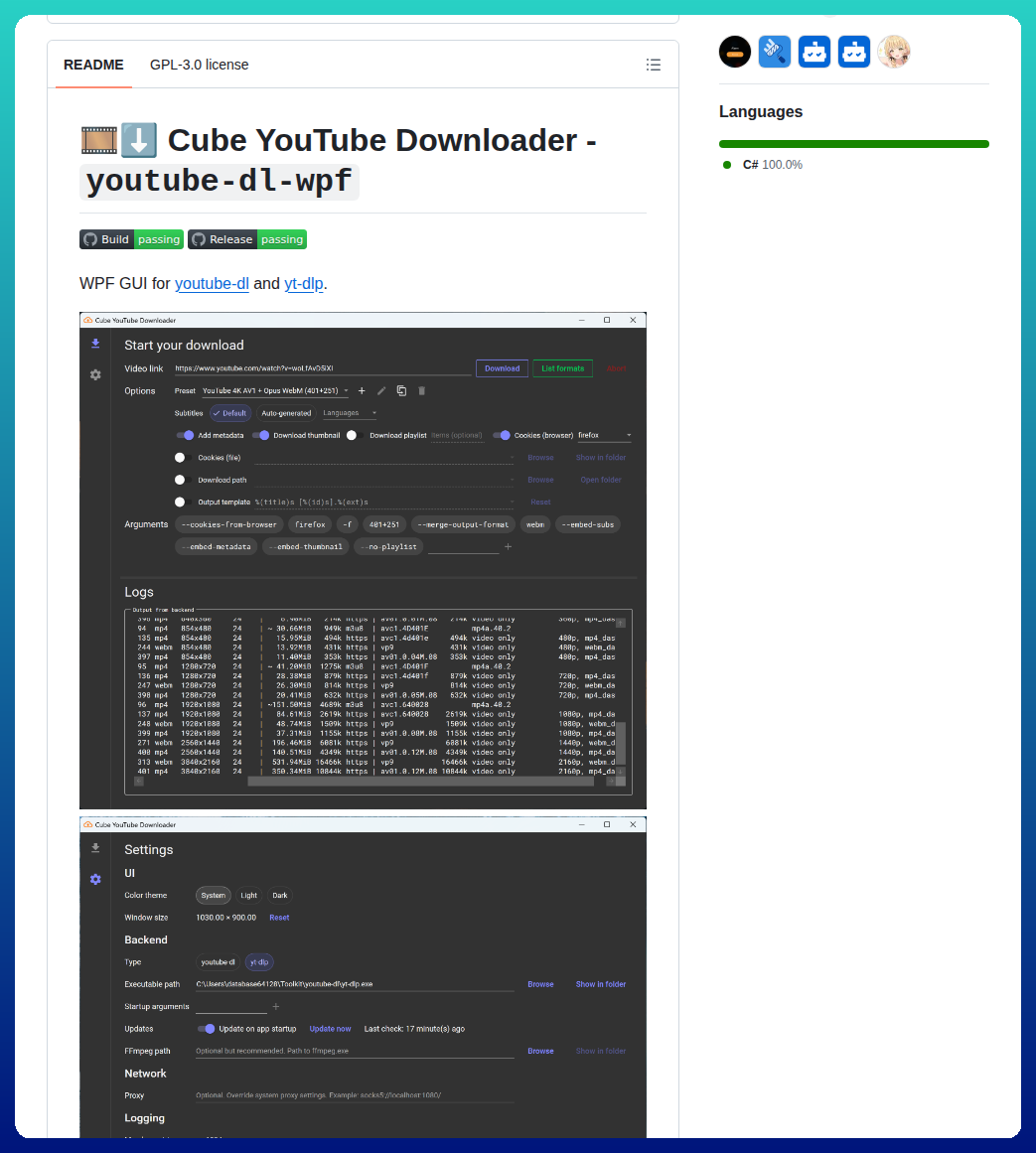This screenshot has width=1036, height=1153.
Task: Edit preset using the pencil icon
Action: point(381,391)
